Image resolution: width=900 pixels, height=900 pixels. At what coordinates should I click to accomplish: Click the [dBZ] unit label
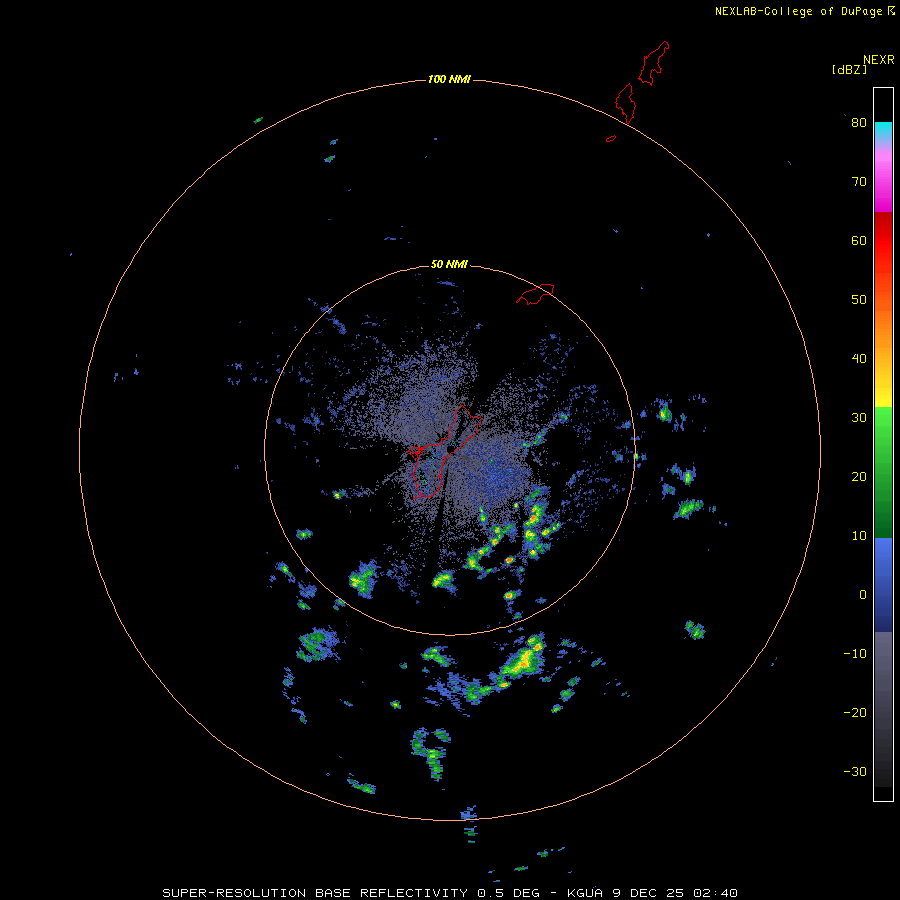(x=849, y=70)
